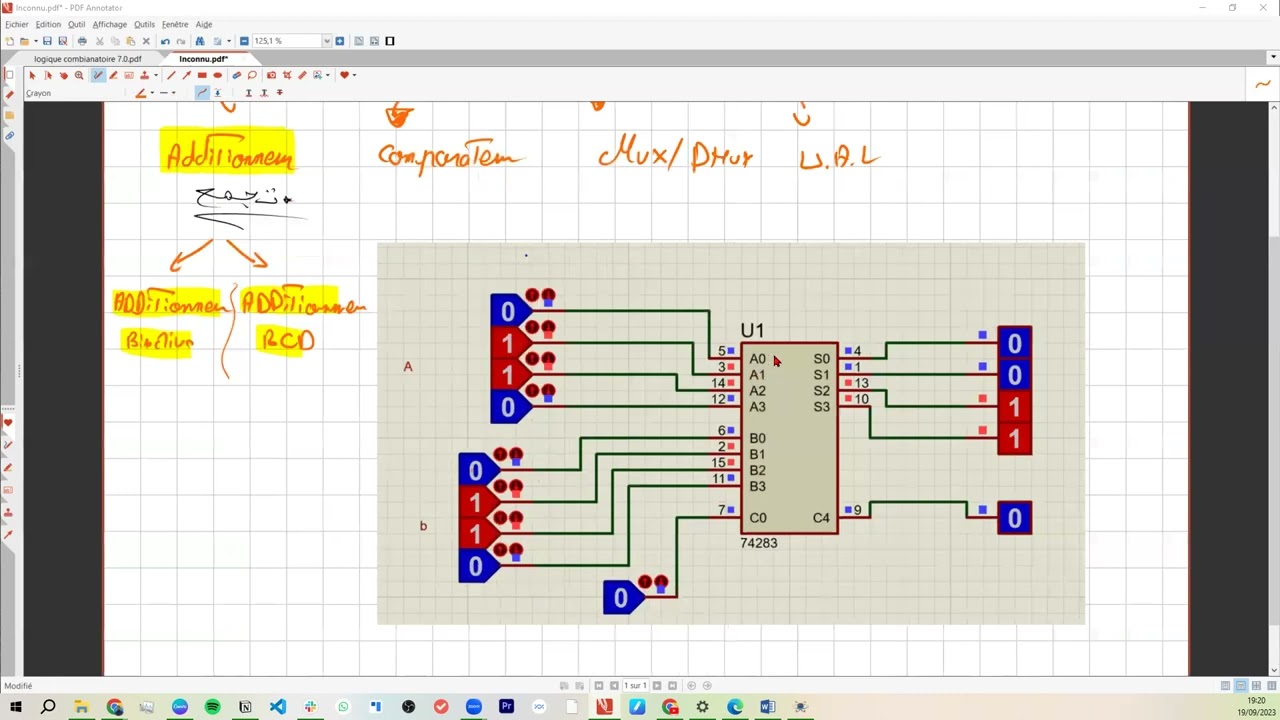
Task: Expand the line width dropdown arrow
Action: [173, 93]
